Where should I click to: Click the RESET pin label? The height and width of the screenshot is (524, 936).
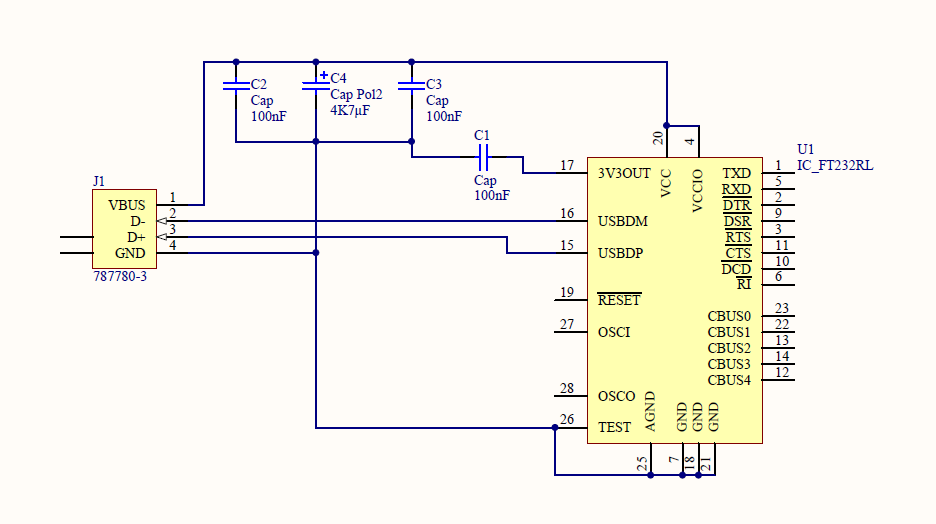pyautogui.click(x=619, y=300)
